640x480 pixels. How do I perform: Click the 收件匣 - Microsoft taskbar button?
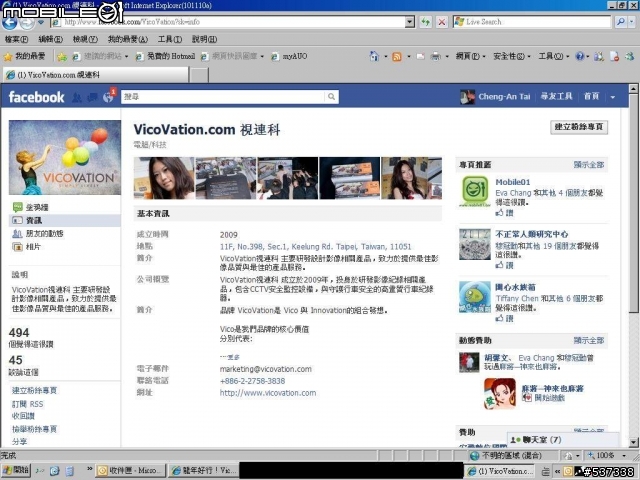[131, 470]
